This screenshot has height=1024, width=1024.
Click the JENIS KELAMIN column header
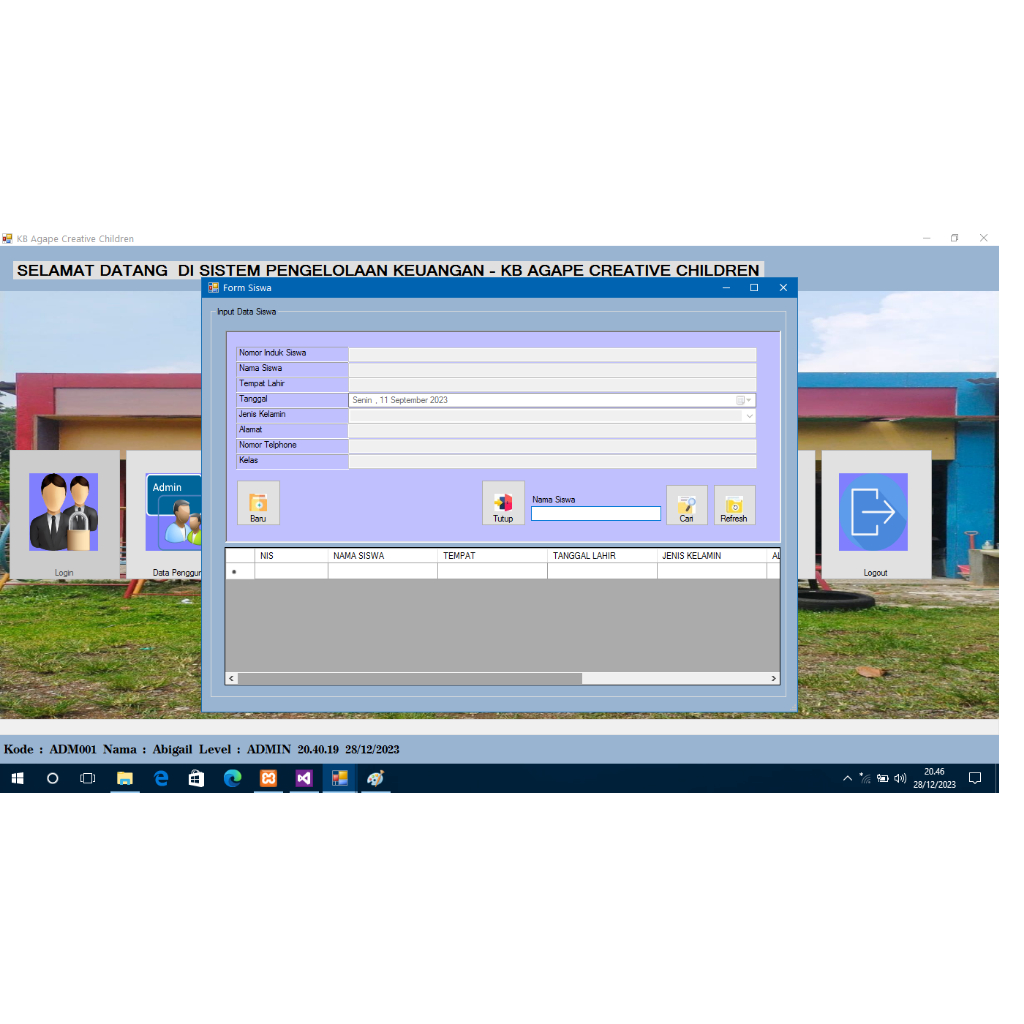click(712, 556)
